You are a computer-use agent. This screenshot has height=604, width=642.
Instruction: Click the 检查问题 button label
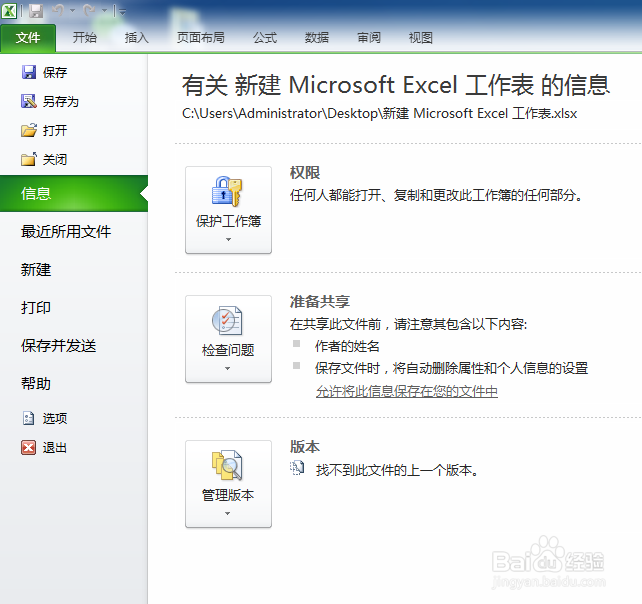(228, 351)
